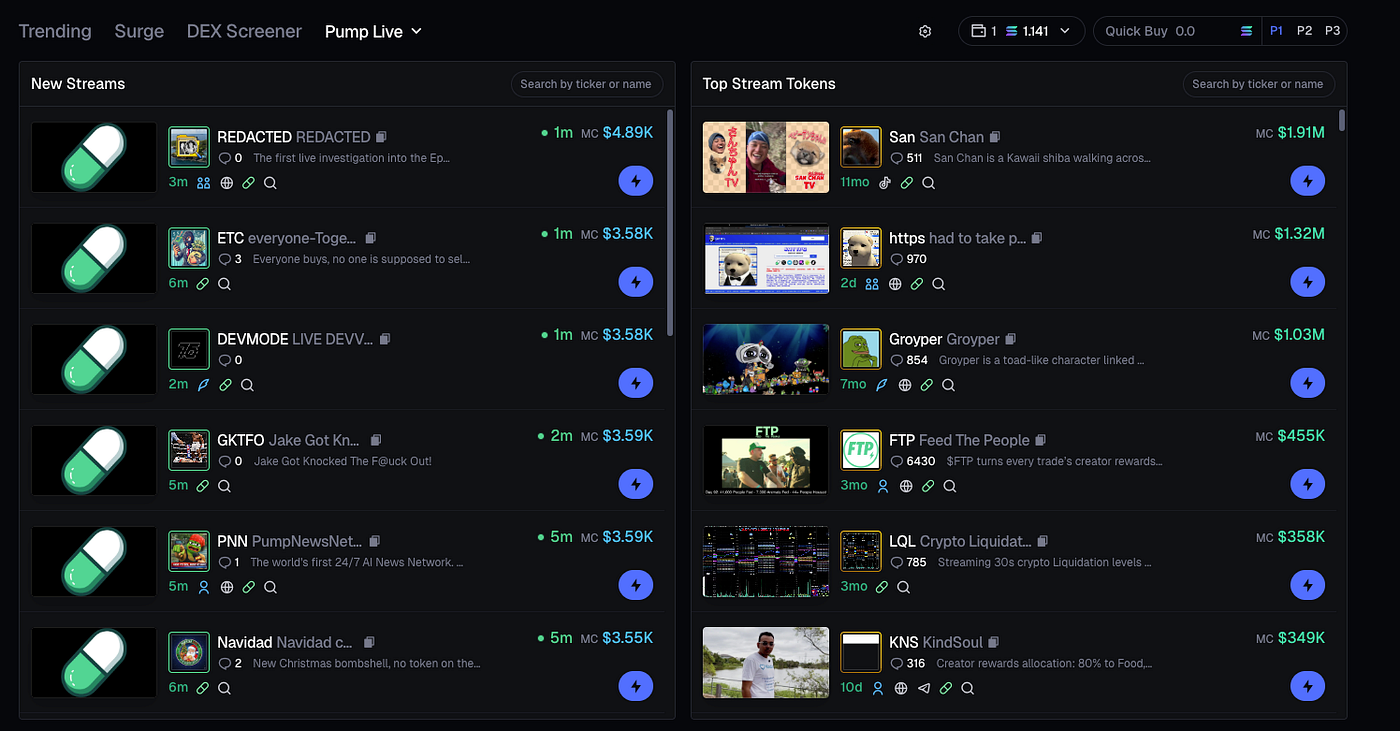Click the Top Stream Tokens scrollbar
Image resolution: width=1400 pixels, height=731 pixels.
[x=1342, y=121]
